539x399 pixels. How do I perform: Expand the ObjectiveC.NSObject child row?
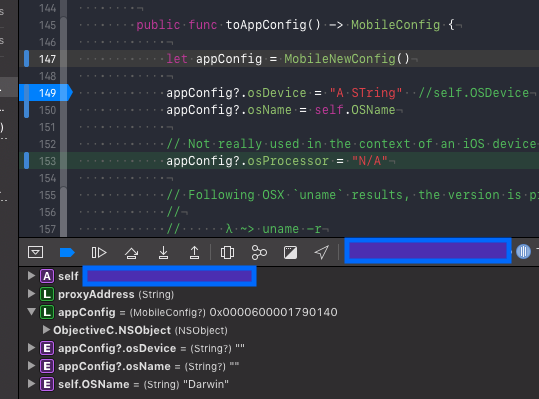tap(46, 330)
